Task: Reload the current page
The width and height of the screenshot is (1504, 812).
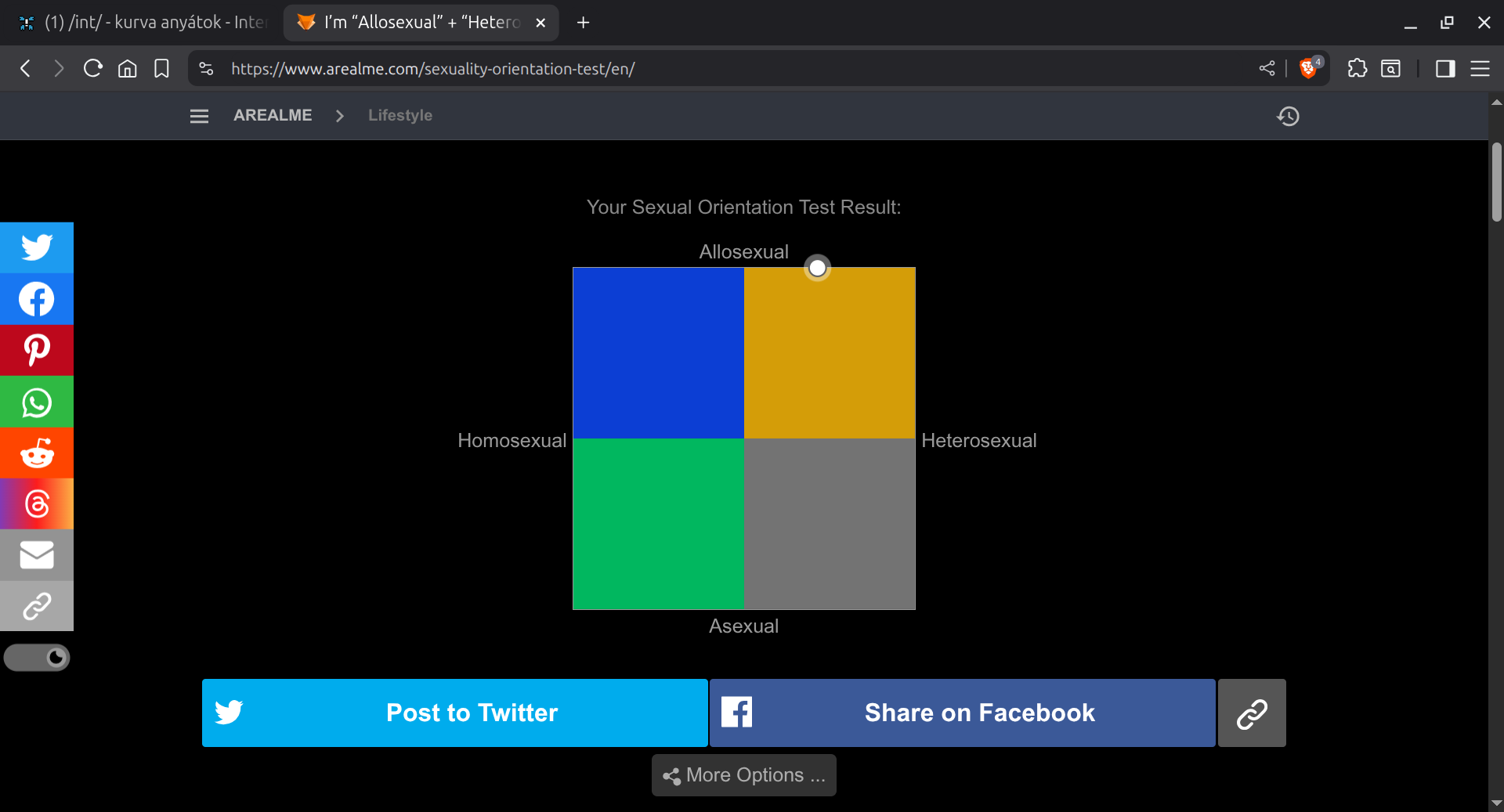Action: (x=93, y=69)
